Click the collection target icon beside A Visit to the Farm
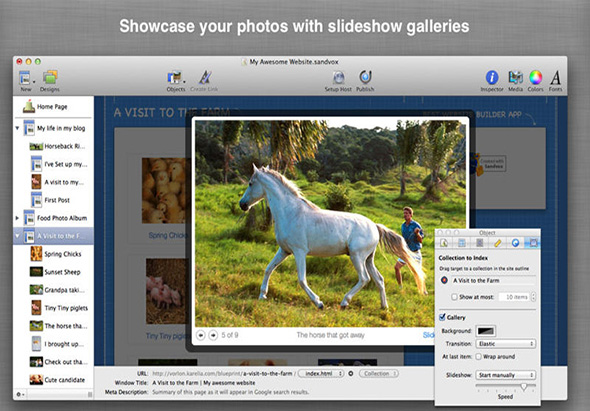This screenshot has height=411, width=590. pyautogui.click(x=444, y=280)
